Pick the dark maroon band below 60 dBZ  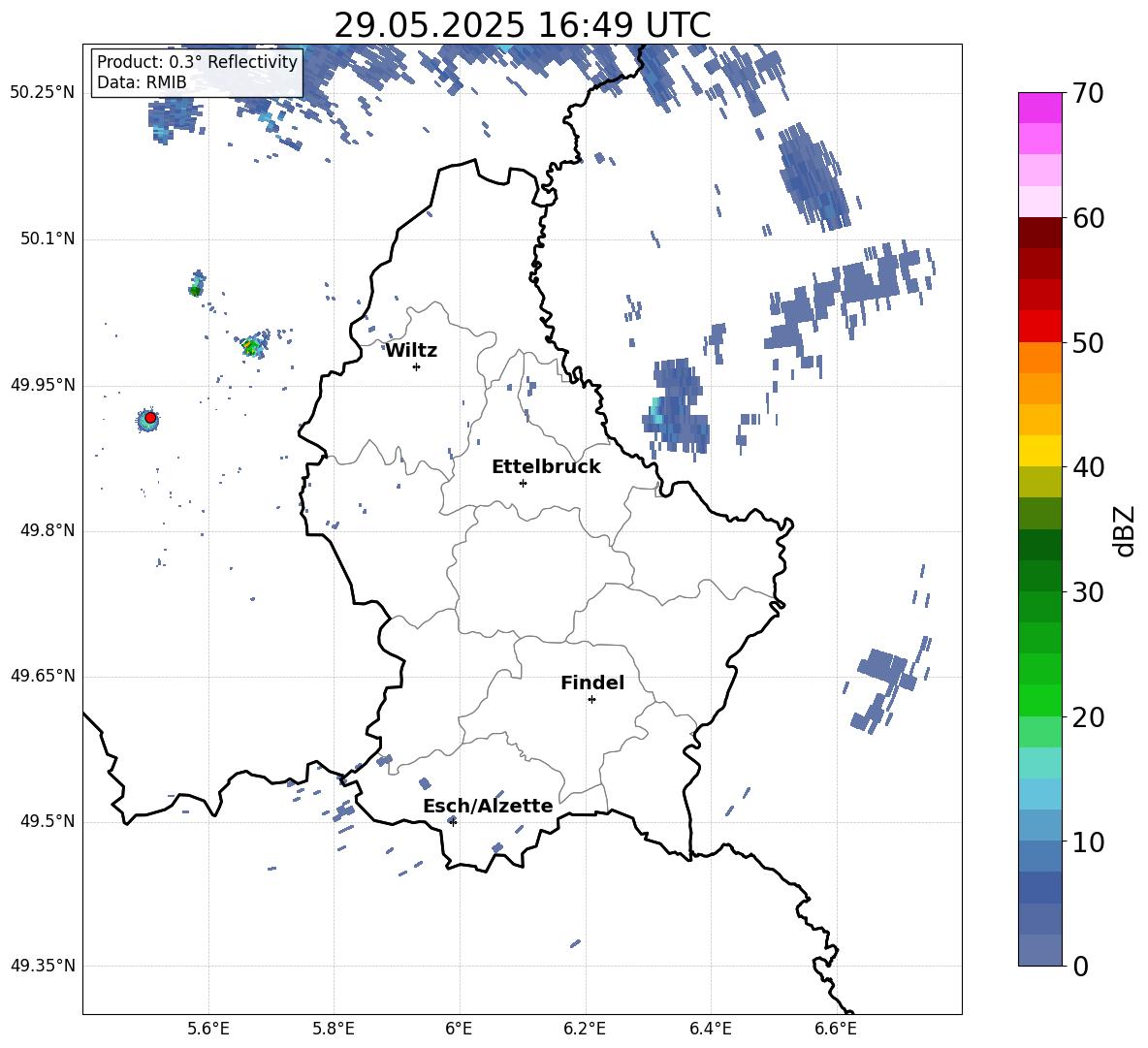click(1040, 233)
